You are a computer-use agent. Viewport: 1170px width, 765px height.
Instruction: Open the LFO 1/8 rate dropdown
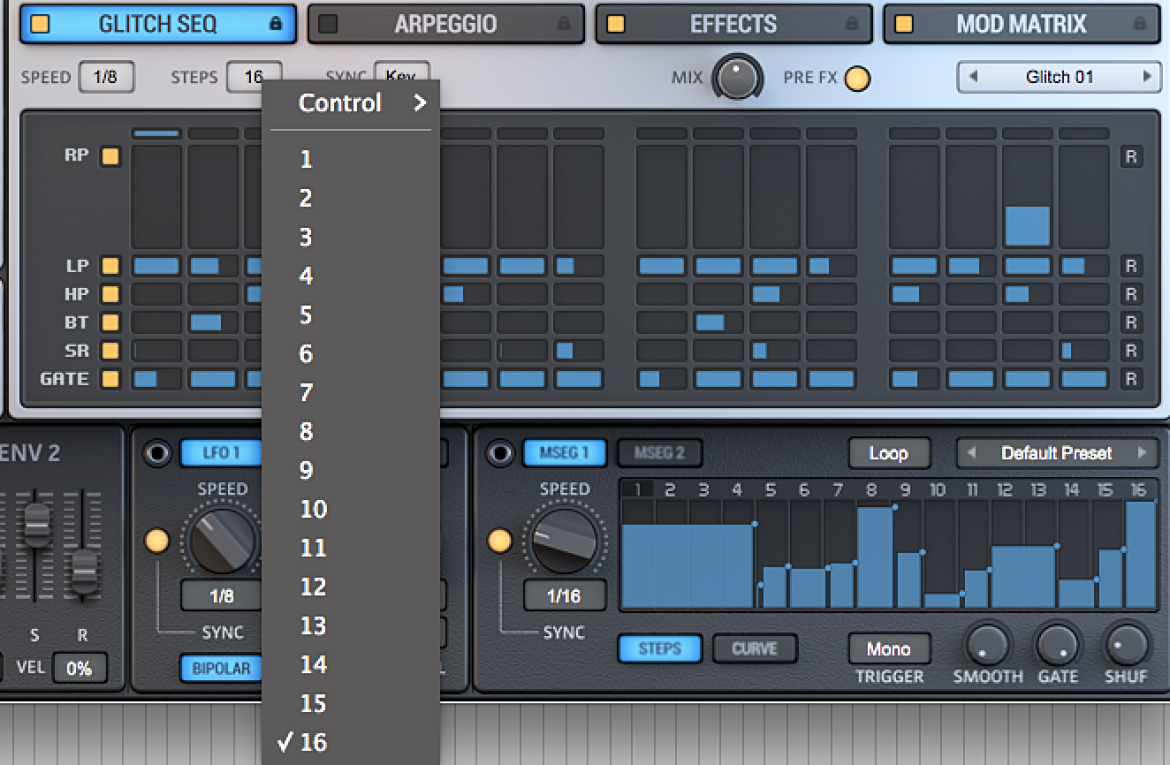point(222,596)
